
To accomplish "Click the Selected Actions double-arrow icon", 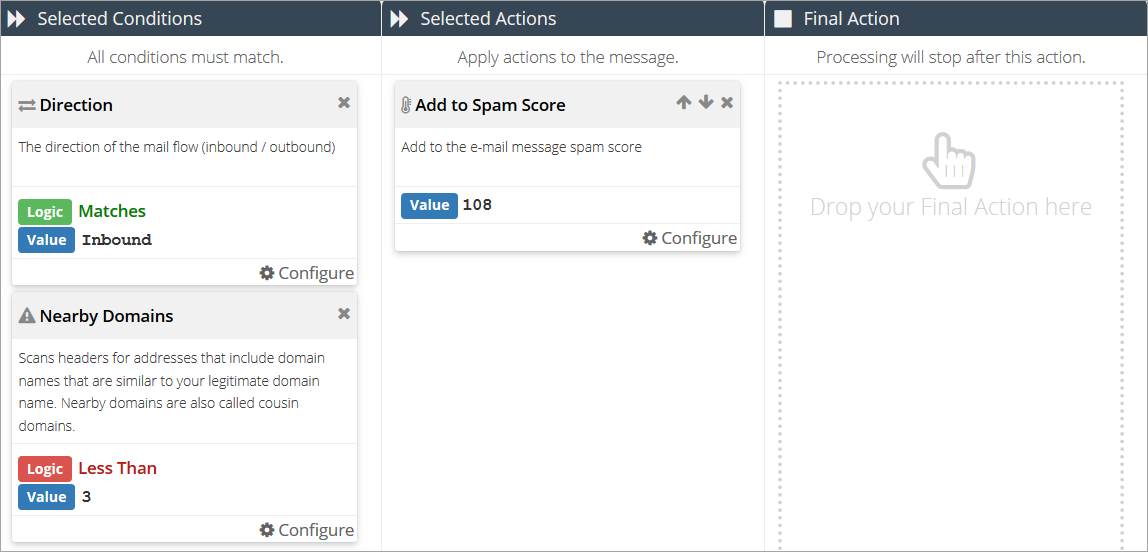I will pos(399,19).
